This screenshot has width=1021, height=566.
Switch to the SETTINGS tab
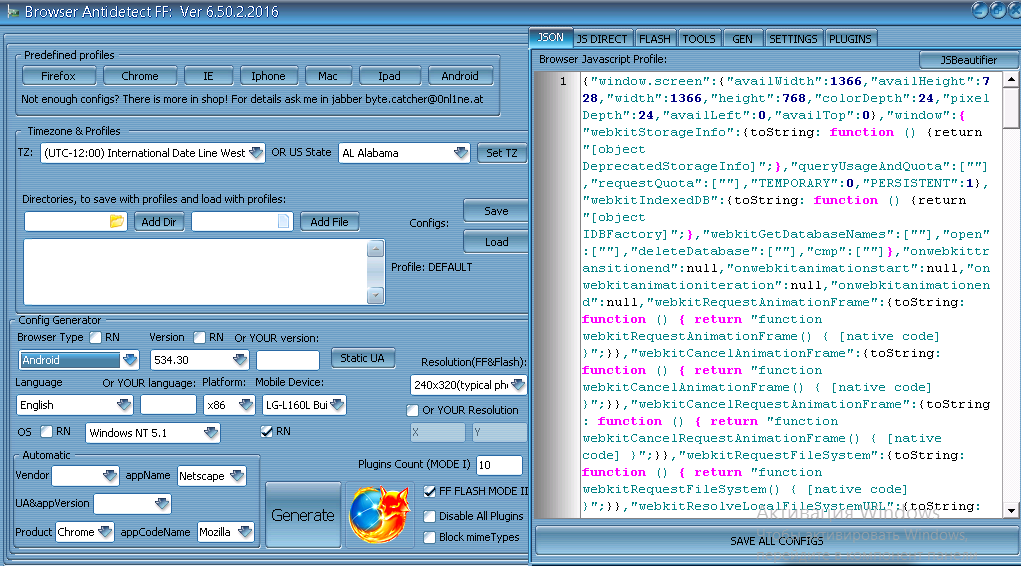tap(793, 39)
